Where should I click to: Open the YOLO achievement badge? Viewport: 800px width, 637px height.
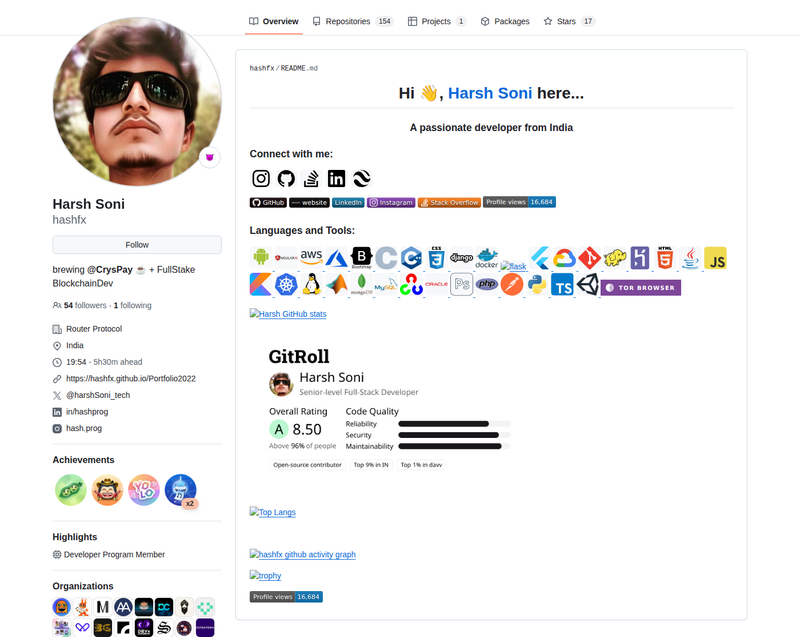[144, 490]
